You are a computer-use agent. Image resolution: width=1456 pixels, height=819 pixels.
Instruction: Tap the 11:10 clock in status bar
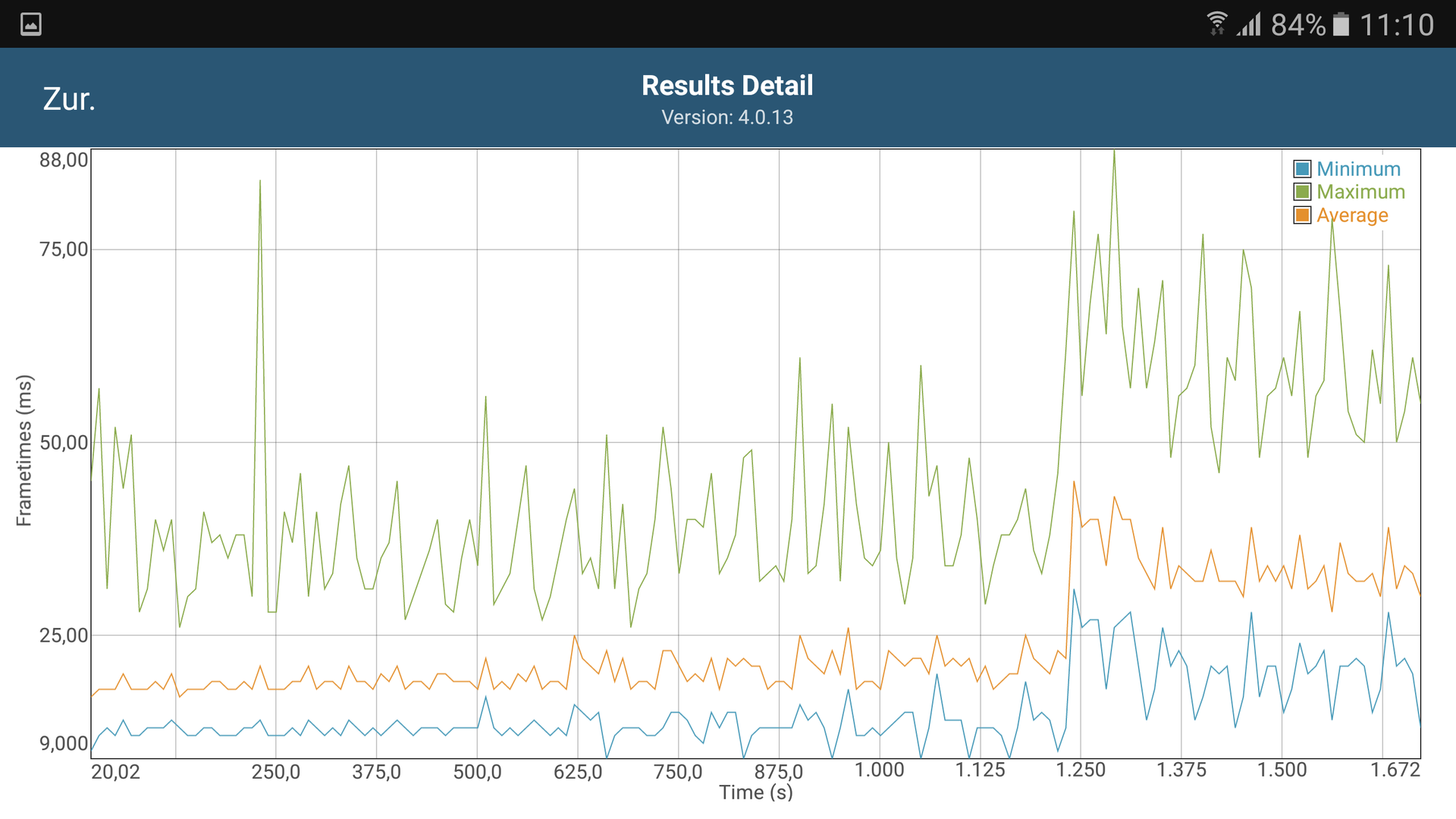(x=1396, y=24)
